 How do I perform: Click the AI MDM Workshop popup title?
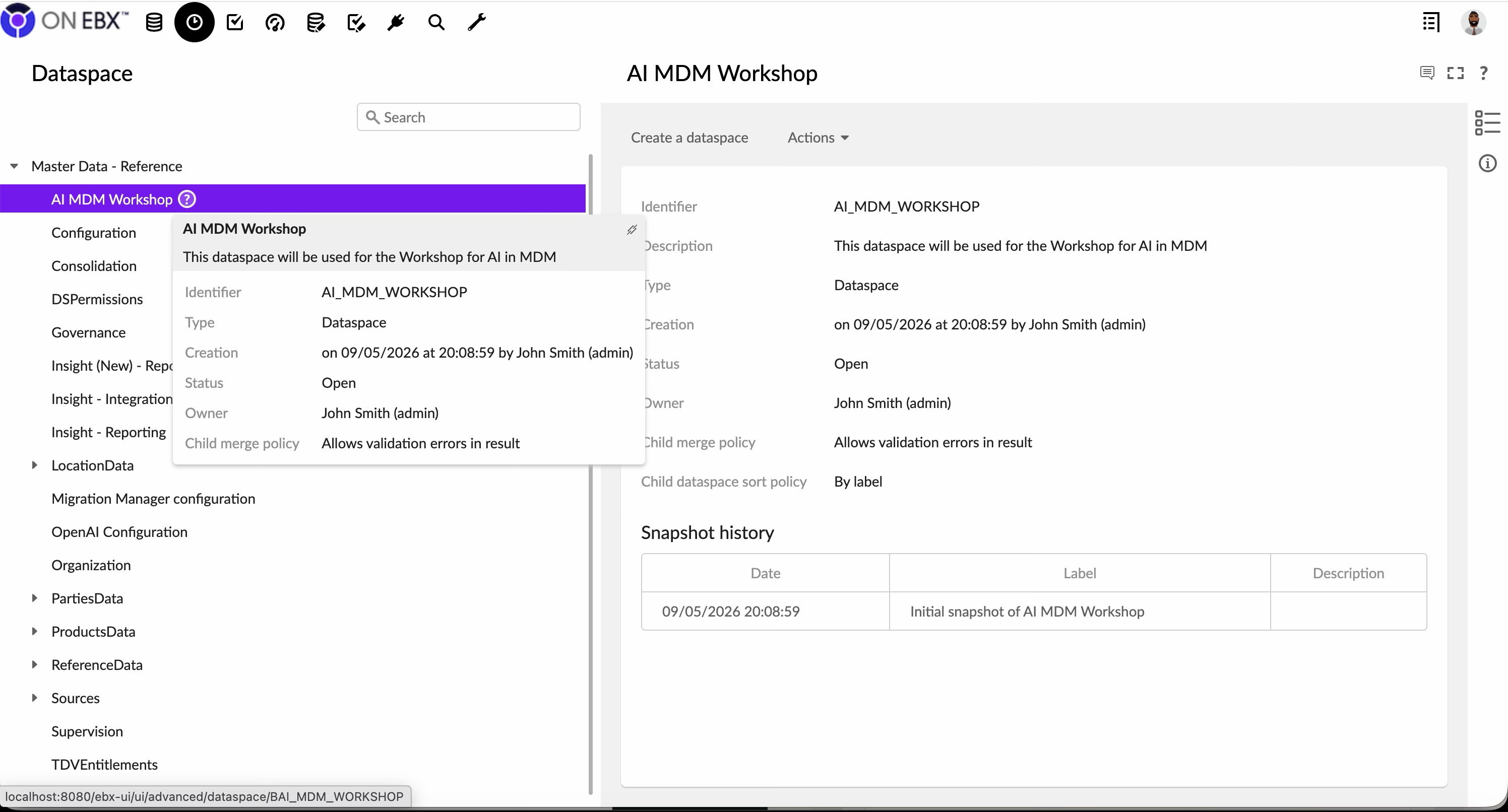[x=244, y=229]
